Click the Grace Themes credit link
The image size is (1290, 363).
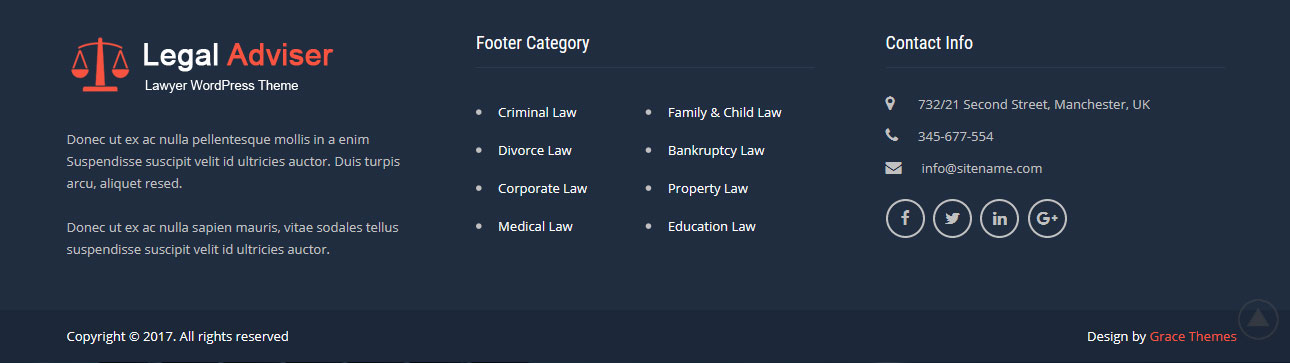[x=1193, y=336]
